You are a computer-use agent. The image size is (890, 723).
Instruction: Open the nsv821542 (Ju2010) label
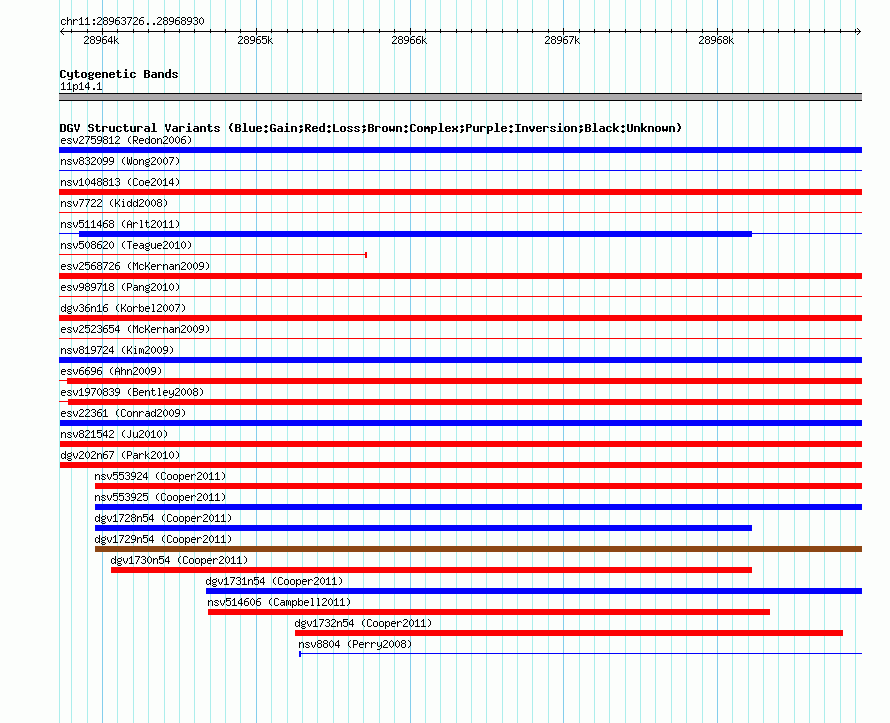[114, 434]
